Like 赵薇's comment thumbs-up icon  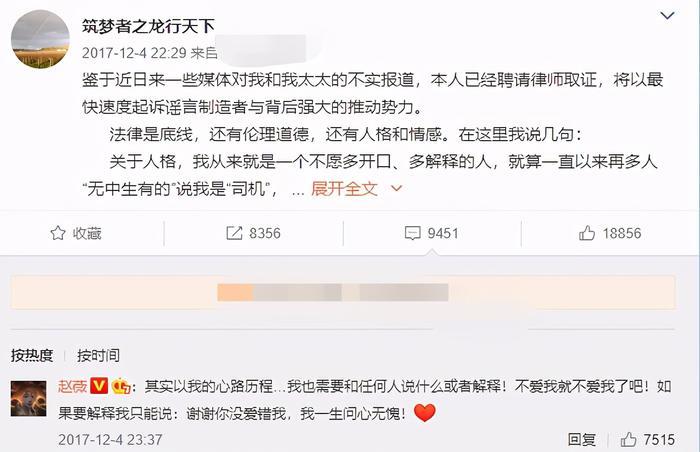click(x=628, y=439)
